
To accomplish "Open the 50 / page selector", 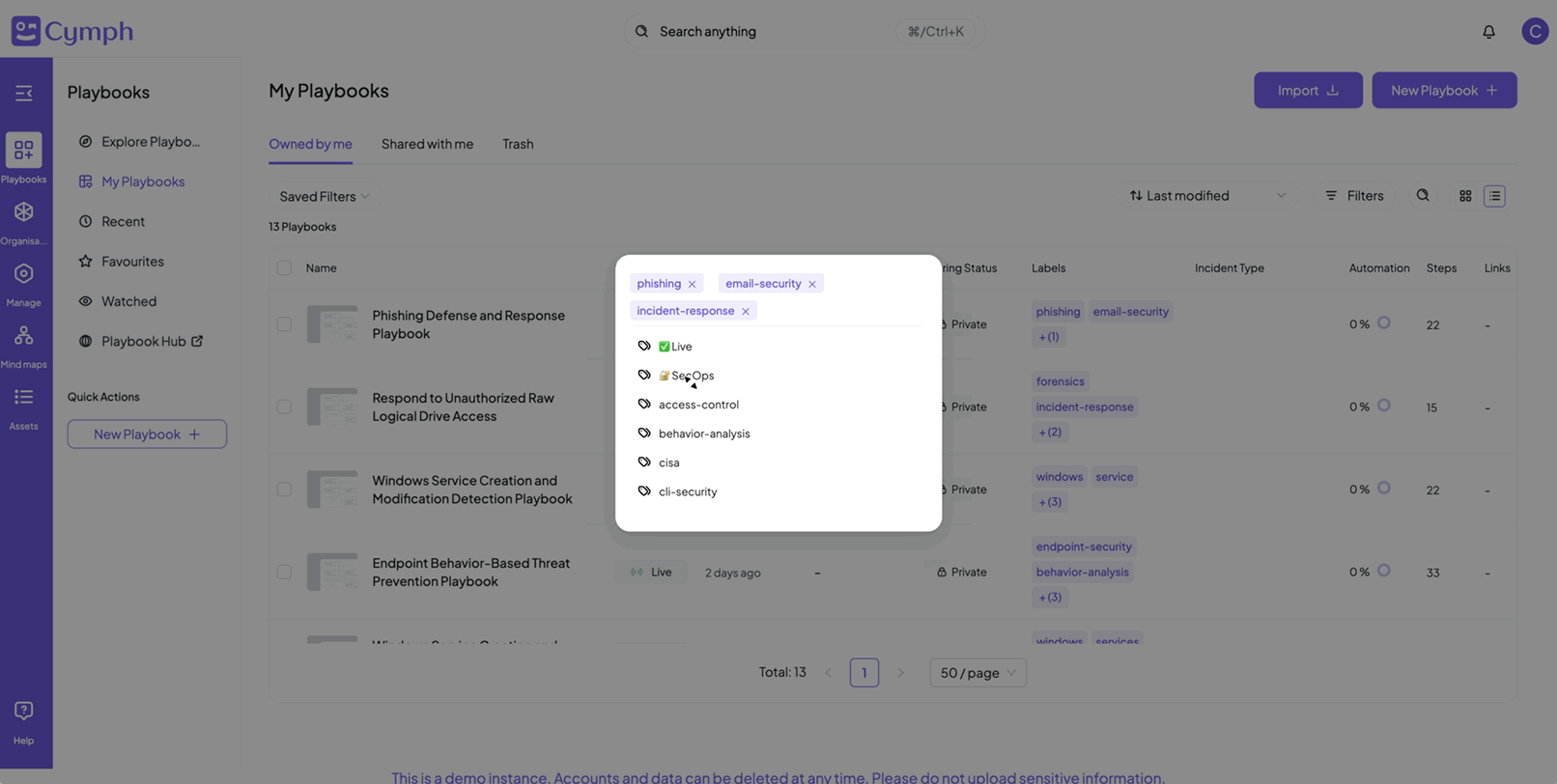I will click(x=977, y=673).
